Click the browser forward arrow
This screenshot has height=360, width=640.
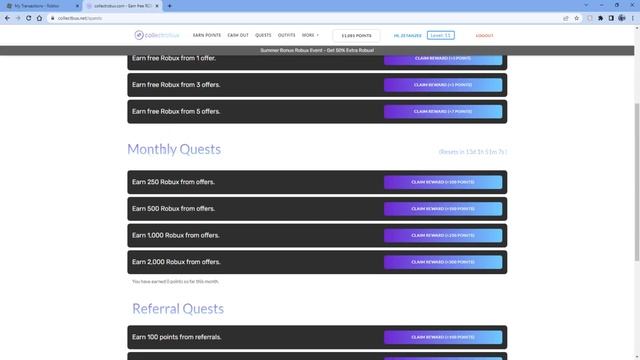point(18,18)
